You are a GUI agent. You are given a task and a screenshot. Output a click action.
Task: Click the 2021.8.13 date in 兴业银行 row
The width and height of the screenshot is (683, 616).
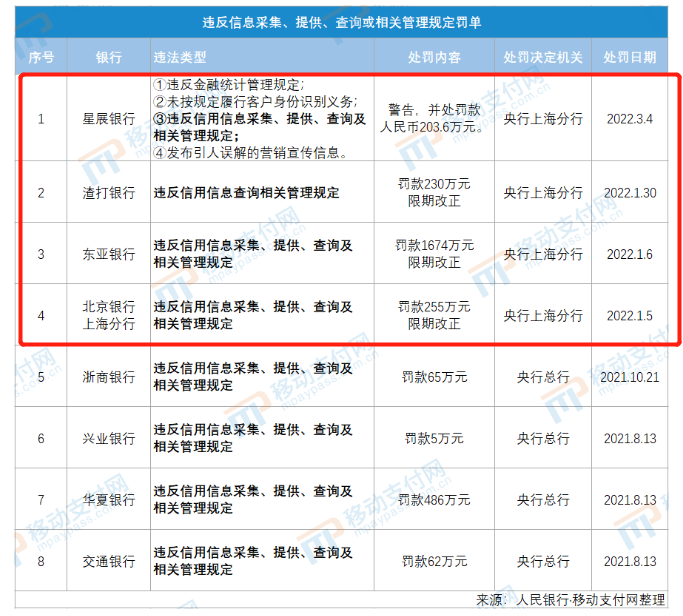(x=630, y=438)
